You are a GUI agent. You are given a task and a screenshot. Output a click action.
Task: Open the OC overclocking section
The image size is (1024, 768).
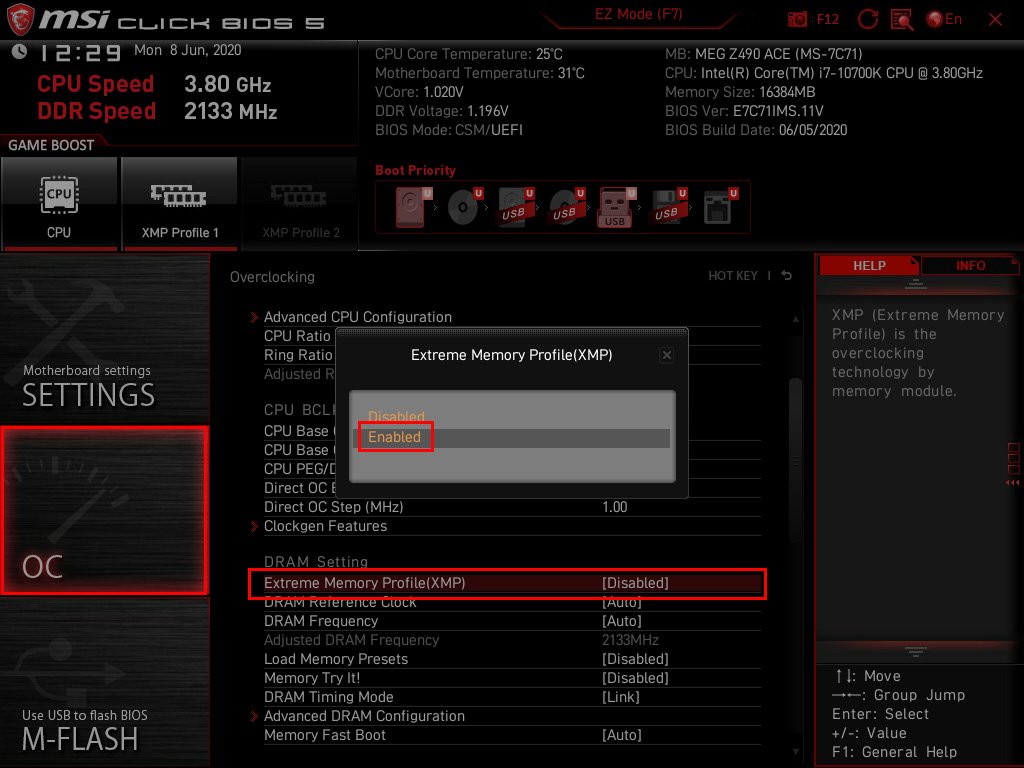(x=104, y=510)
